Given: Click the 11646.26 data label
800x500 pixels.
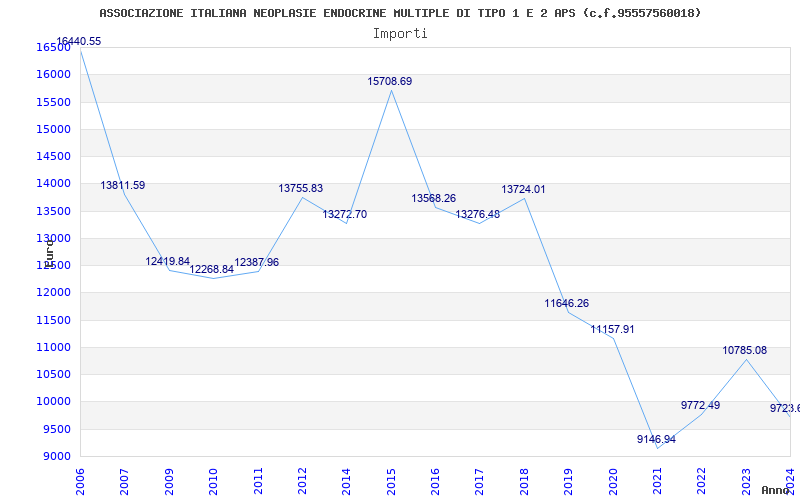Looking at the screenshot, I should click(566, 304).
